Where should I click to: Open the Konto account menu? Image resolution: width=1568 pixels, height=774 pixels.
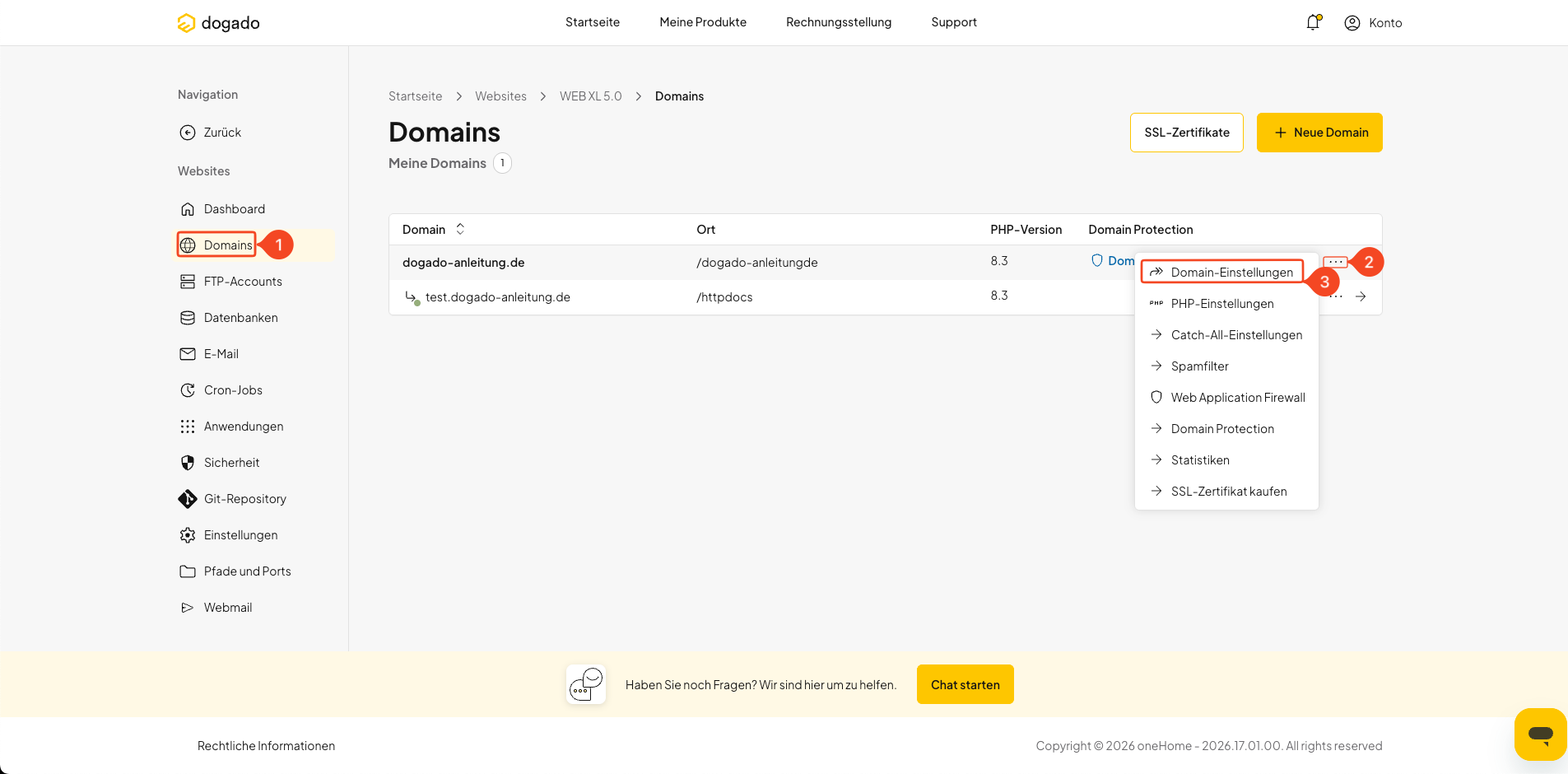(x=1373, y=23)
